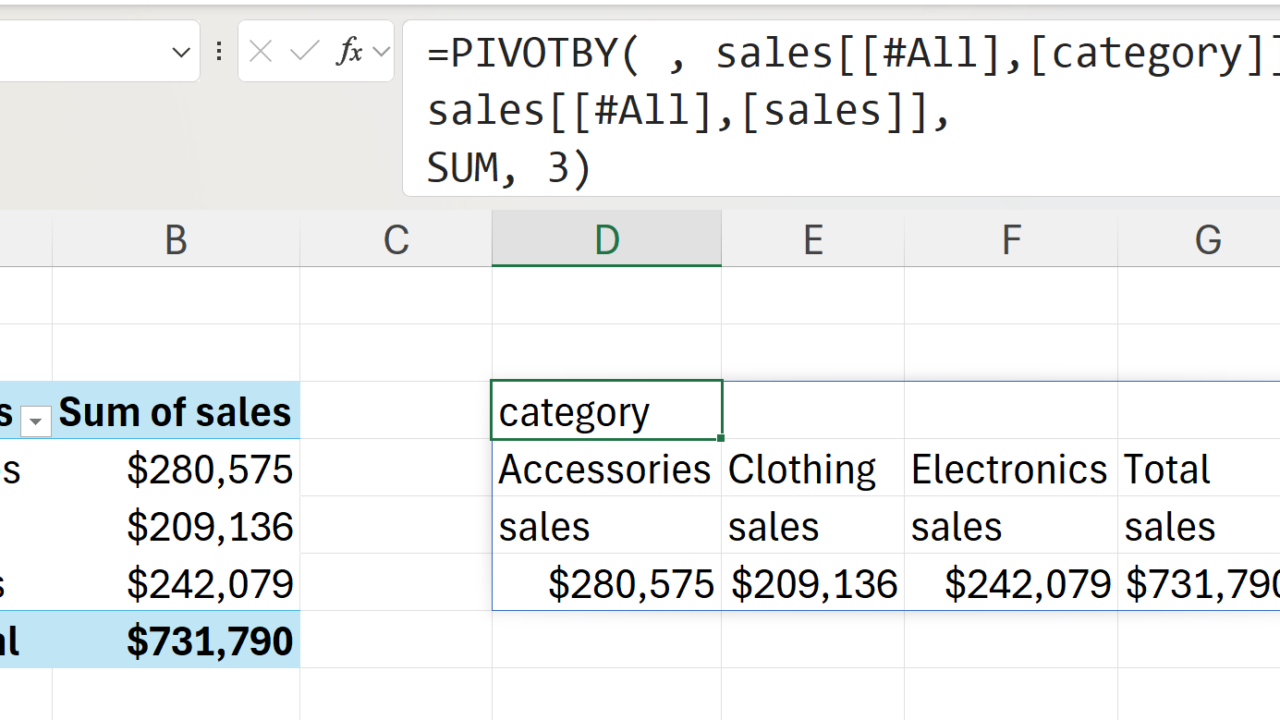Click the Cancel (X) formula icon
Image resolution: width=1280 pixels, height=720 pixels.
point(261,52)
